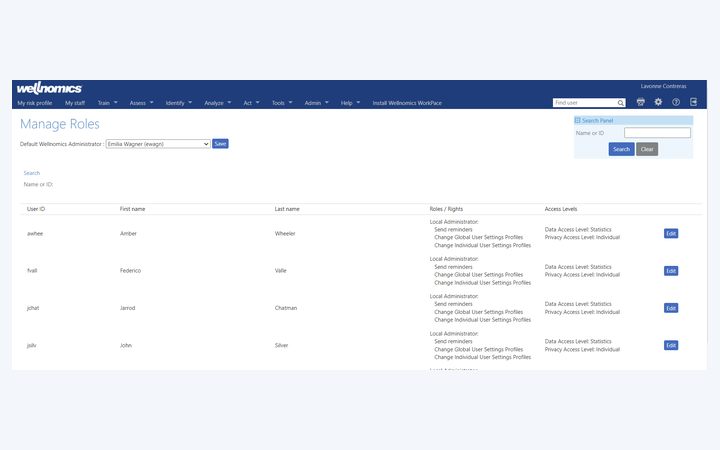720x450 pixels.
Task: Expand the Analyze menu
Action: point(218,103)
